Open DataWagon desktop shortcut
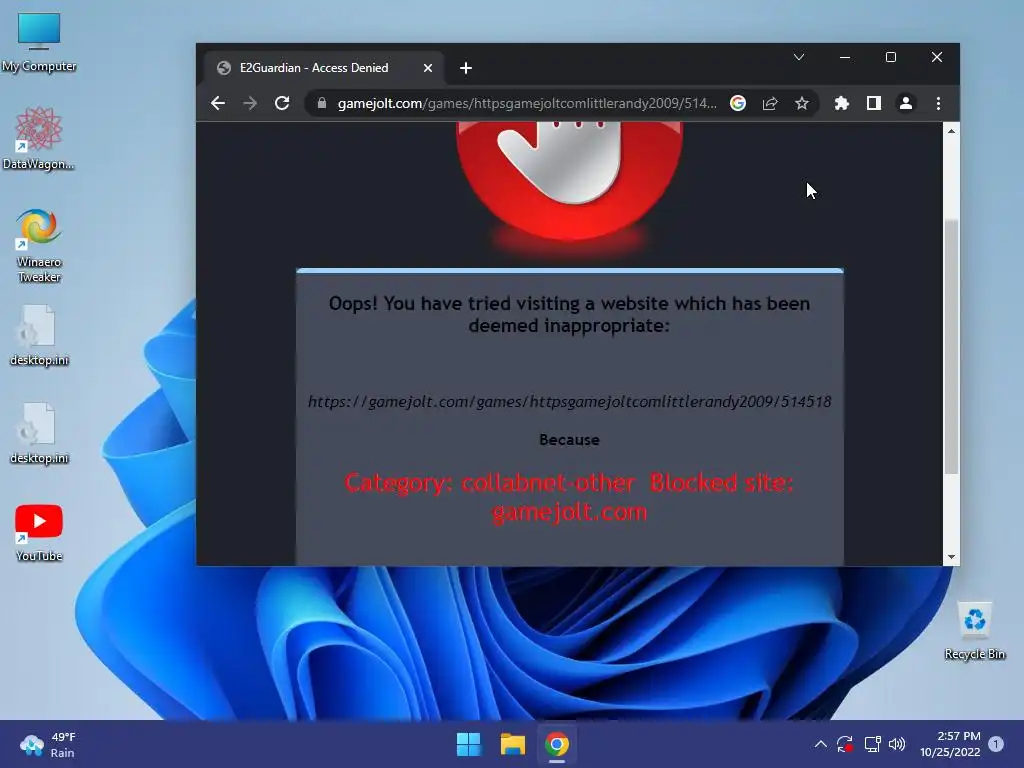 39,138
